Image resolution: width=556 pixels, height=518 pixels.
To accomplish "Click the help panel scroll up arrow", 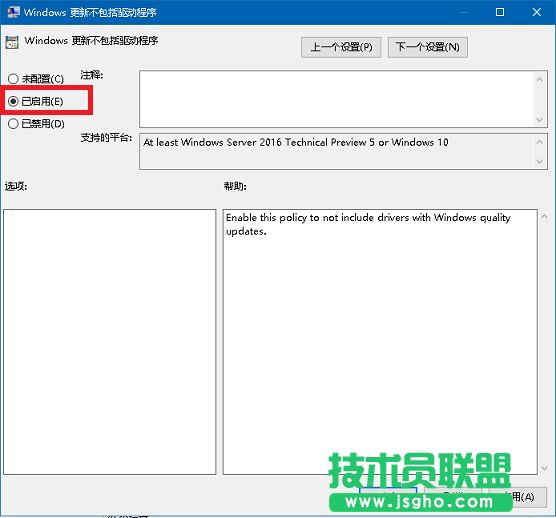I will [x=544, y=216].
